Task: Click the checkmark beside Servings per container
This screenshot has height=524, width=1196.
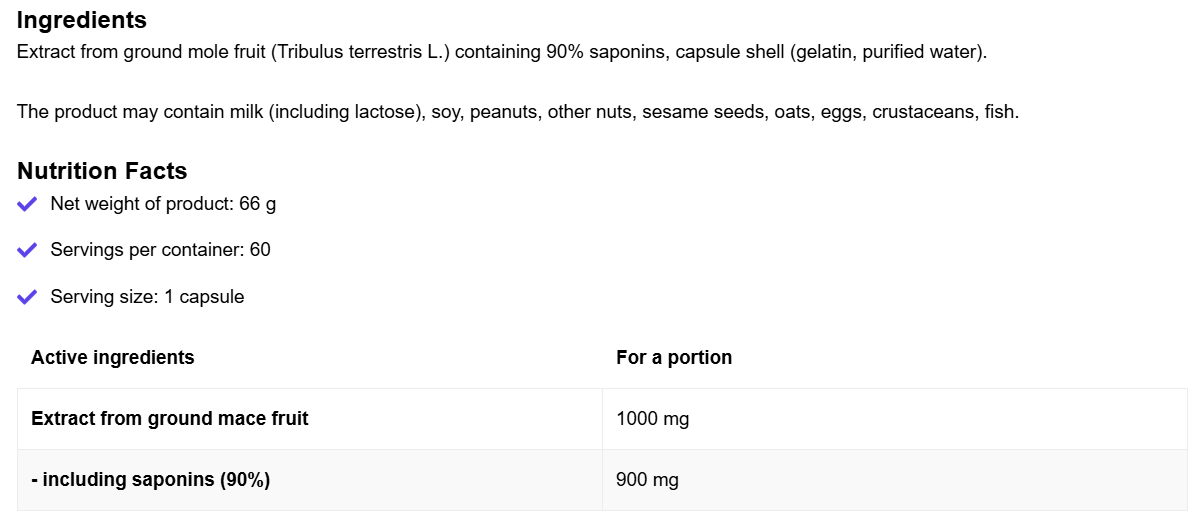Action: pyautogui.click(x=27, y=250)
